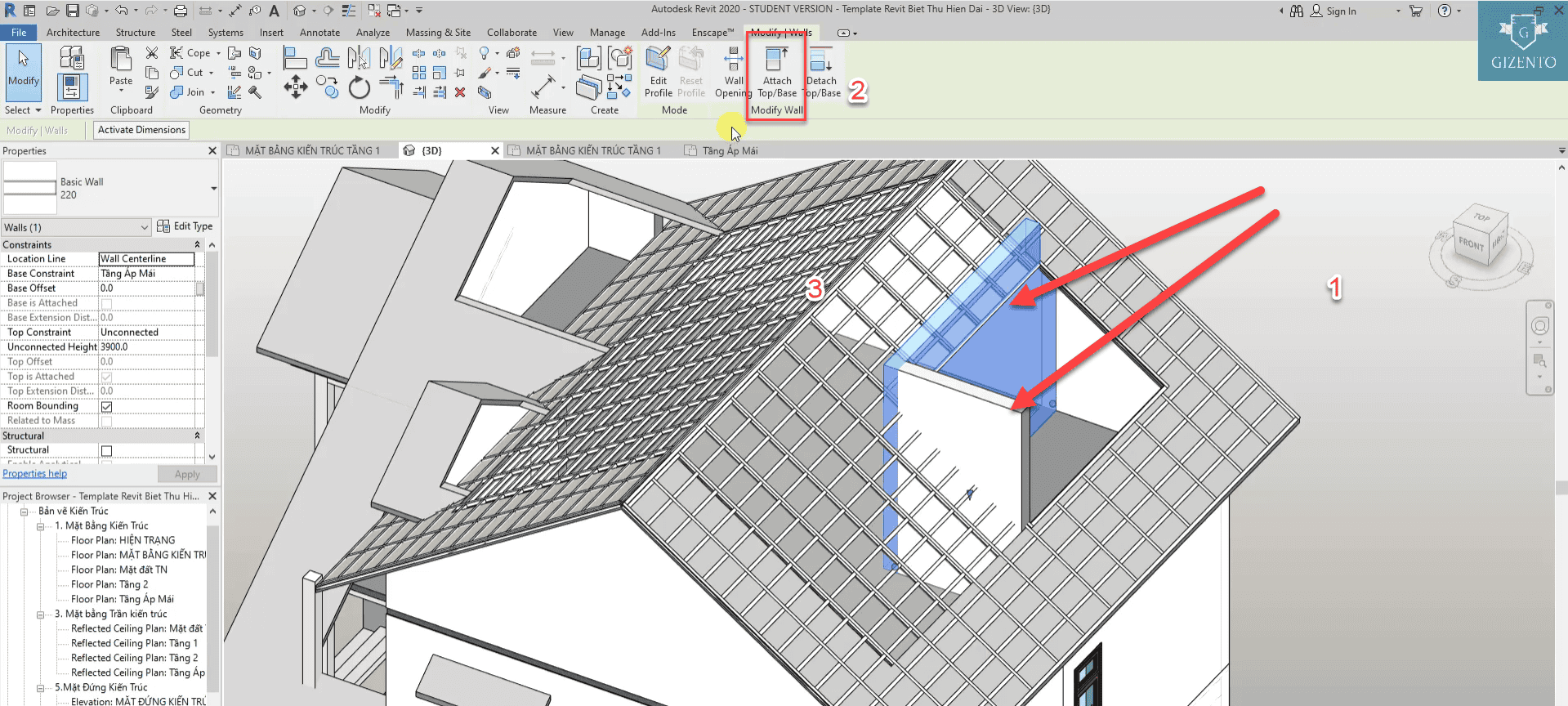Close the Project Browser panel
Image resolution: width=1568 pixels, height=706 pixels.
click(x=212, y=496)
